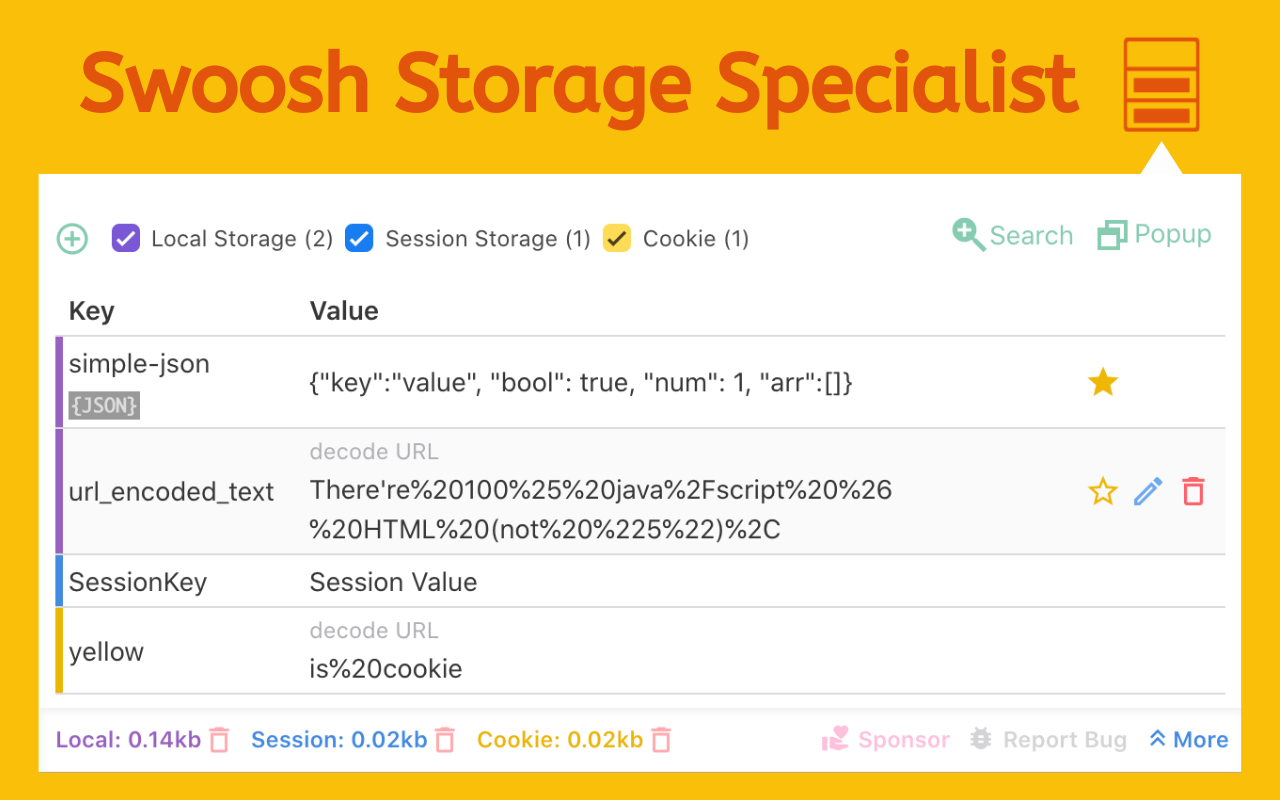This screenshot has width=1280, height=800.
Task: Star the url_encoded_text outlined star
Action: [1102, 491]
